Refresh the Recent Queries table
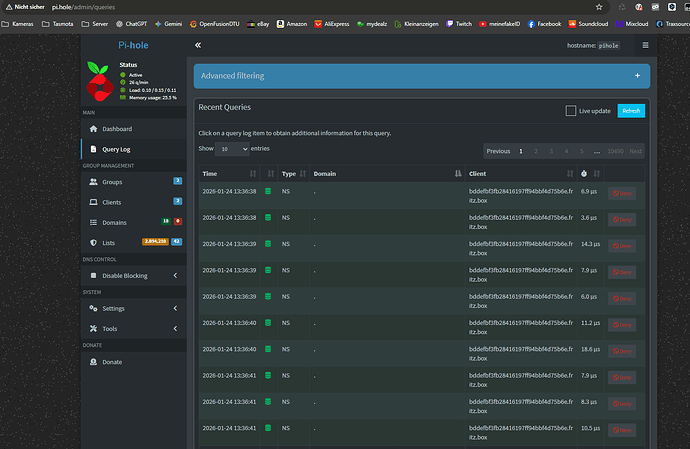Image resolution: width=690 pixels, height=449 pixels. [x=631, y=110]
